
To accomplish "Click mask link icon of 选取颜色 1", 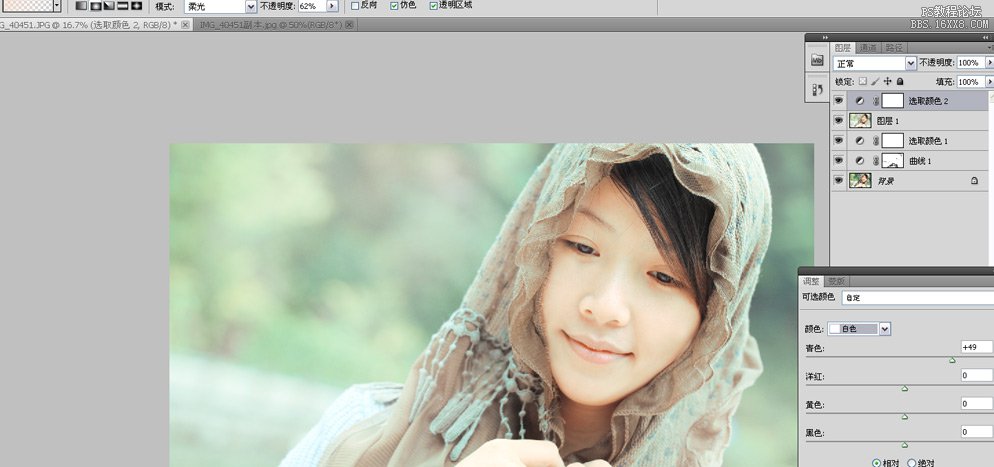I will pos(876,141).
